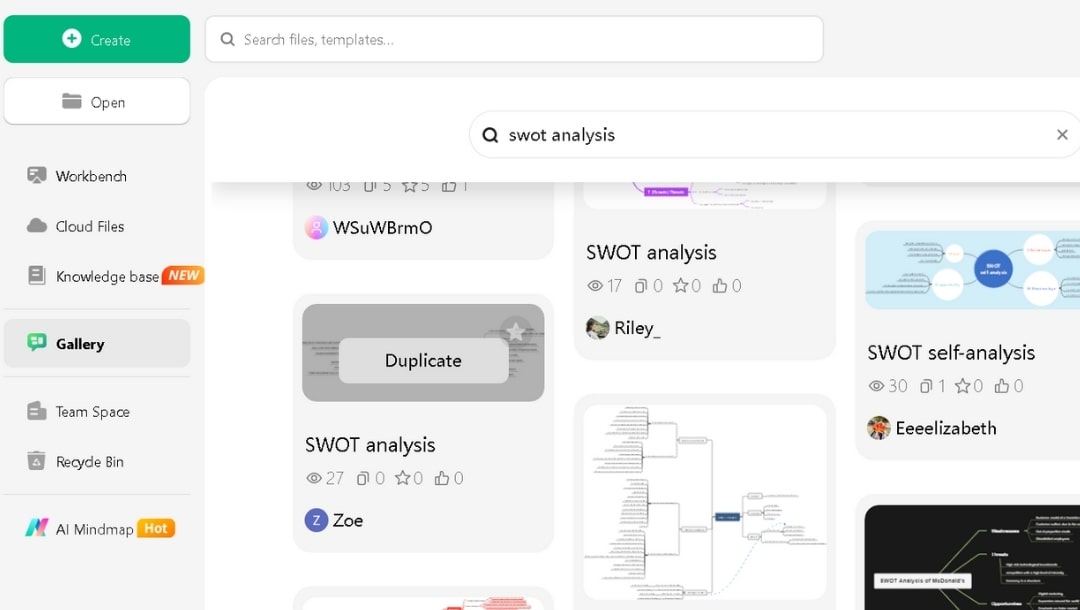Viewport: 1080px width, 610px height.
Task: Toggle the favorite star on the hovered SWOT card
Action: (x=514, y=330)
